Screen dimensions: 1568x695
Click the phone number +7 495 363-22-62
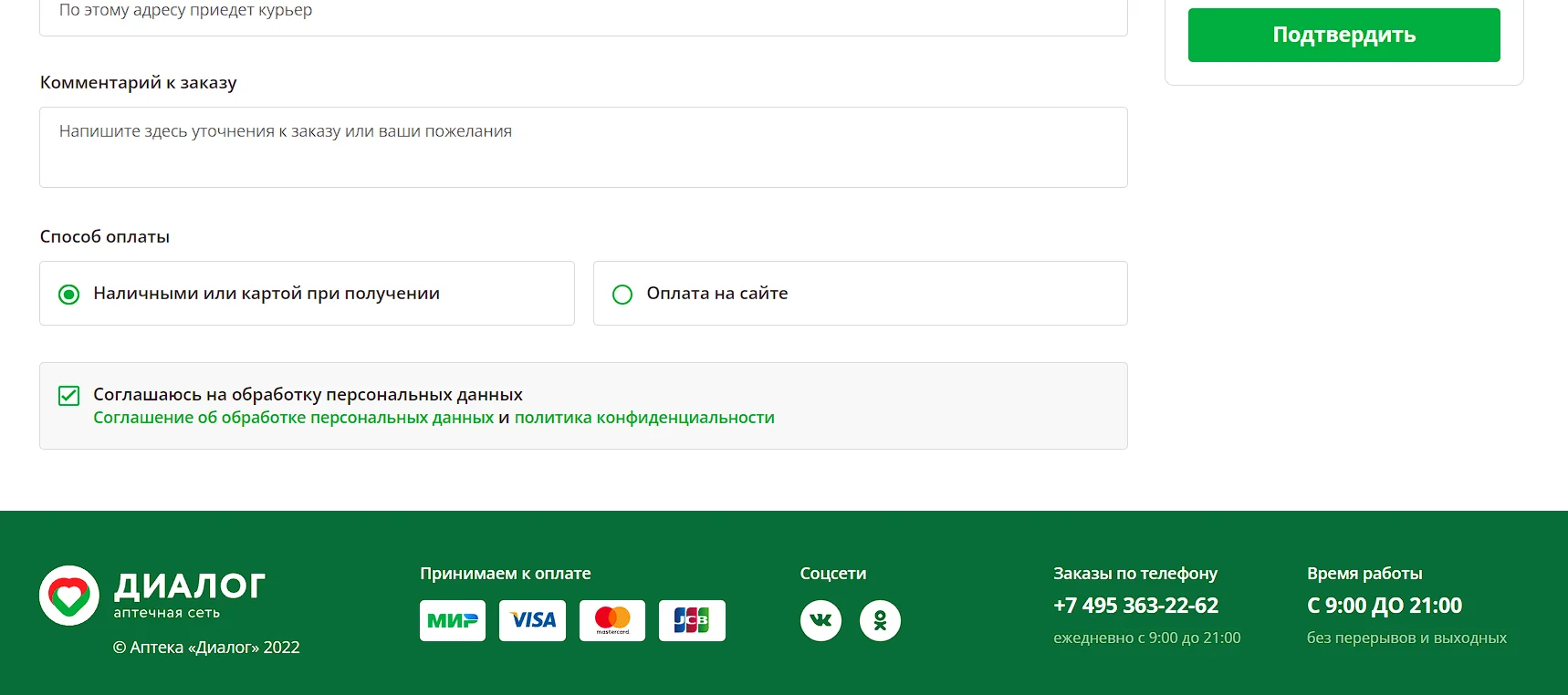point(1135,606)
